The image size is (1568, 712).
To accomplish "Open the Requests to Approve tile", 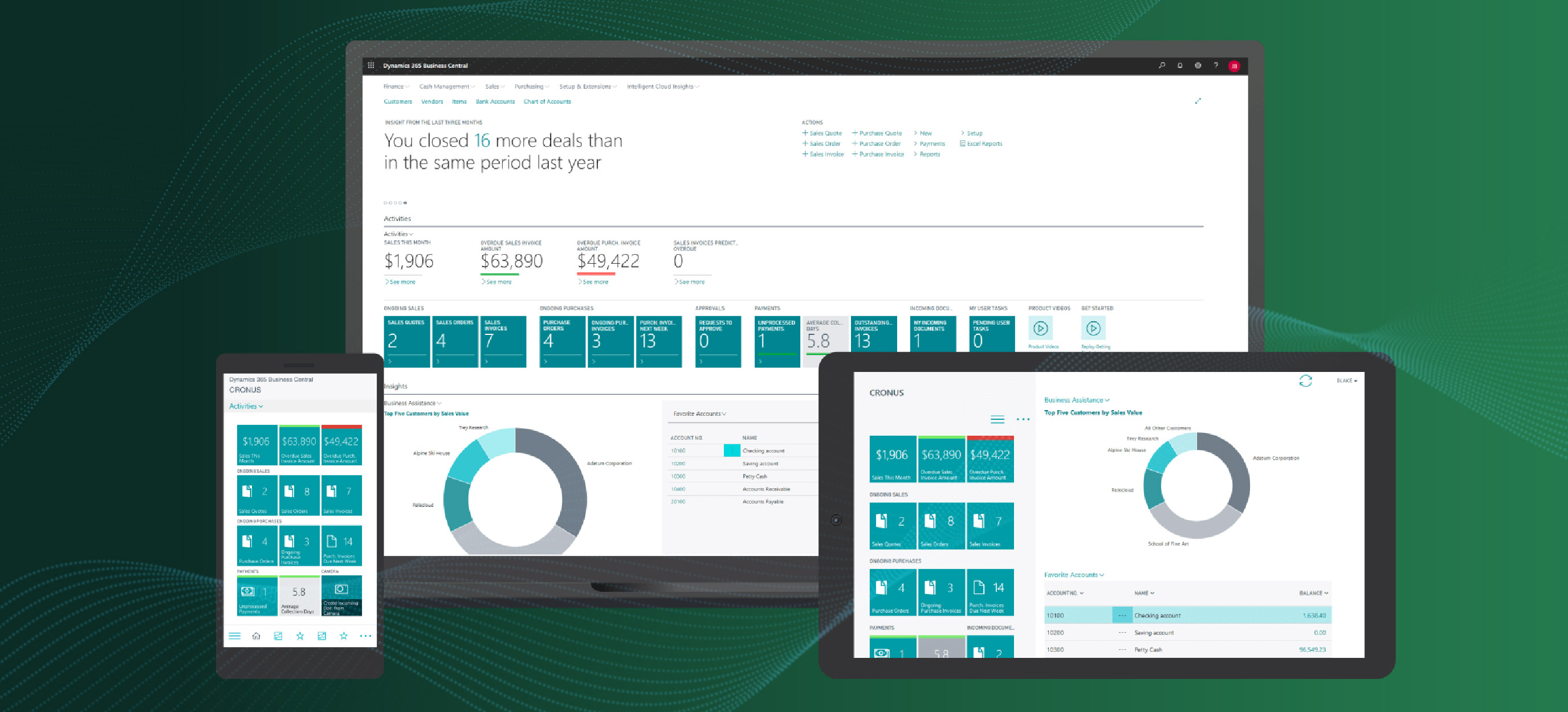I will point(718,341).
